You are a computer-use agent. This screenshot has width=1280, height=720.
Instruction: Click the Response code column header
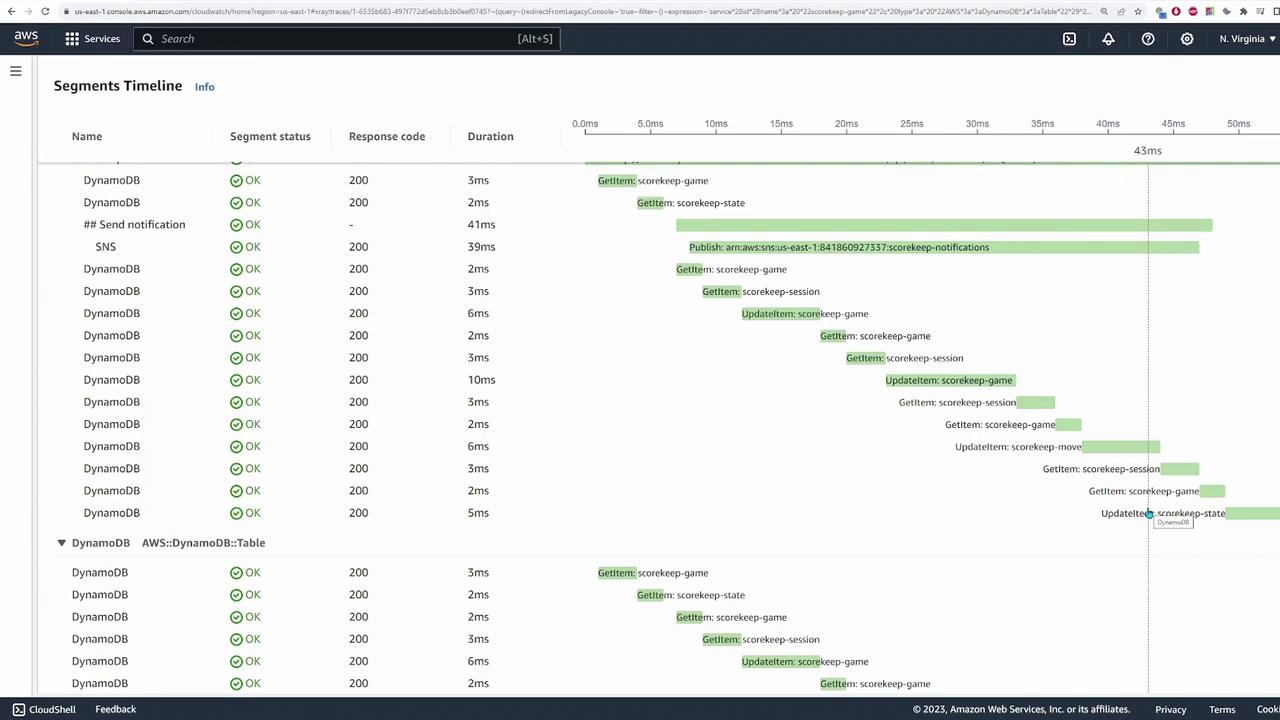point(387,136)
